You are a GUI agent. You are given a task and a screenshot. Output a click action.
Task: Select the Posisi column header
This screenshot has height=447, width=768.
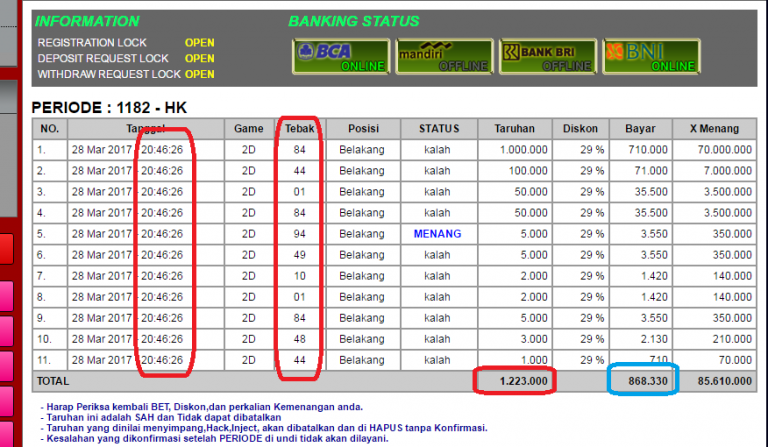(x=362, y=129)
